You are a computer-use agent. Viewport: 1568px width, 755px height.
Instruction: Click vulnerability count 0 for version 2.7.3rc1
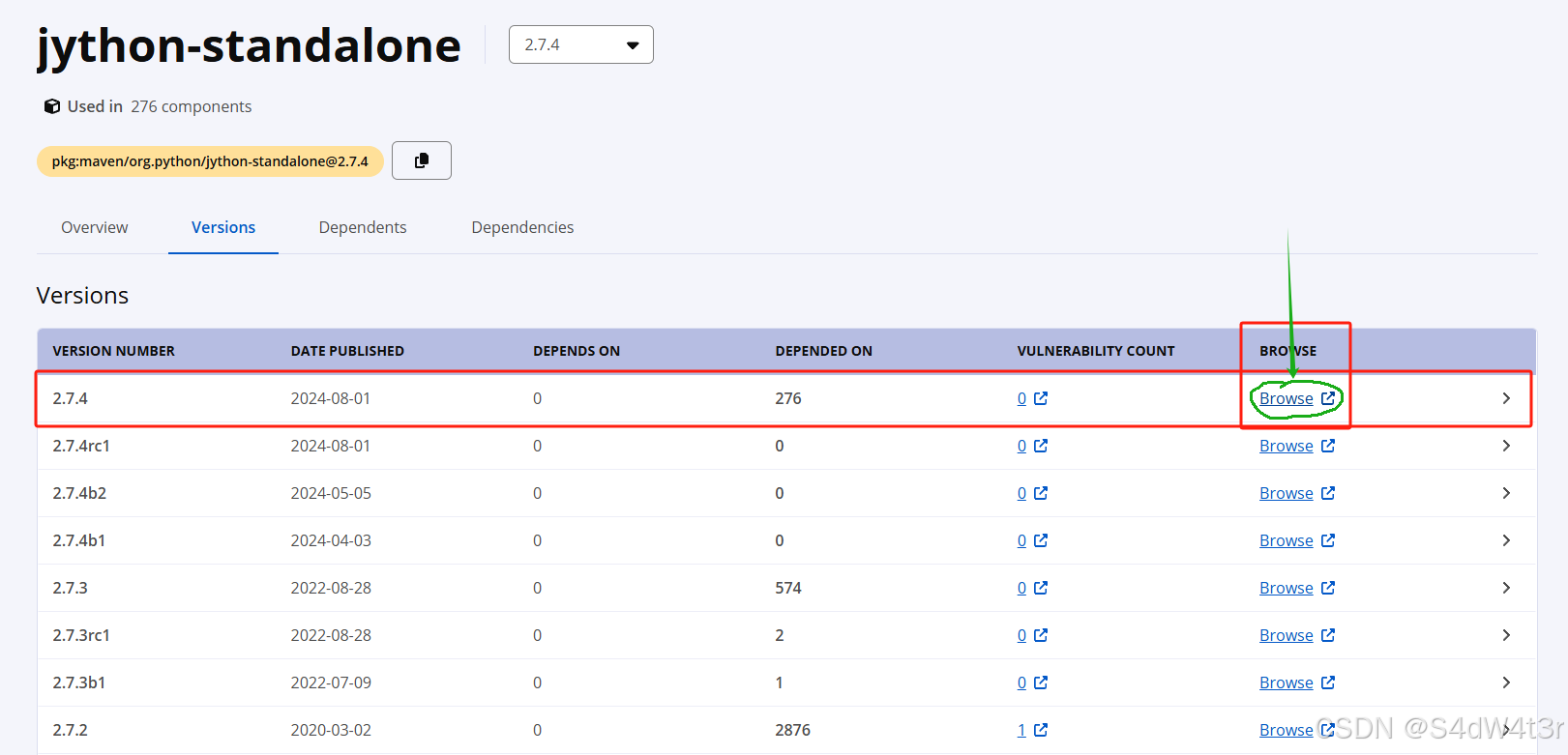click(x=1021, y=635)
